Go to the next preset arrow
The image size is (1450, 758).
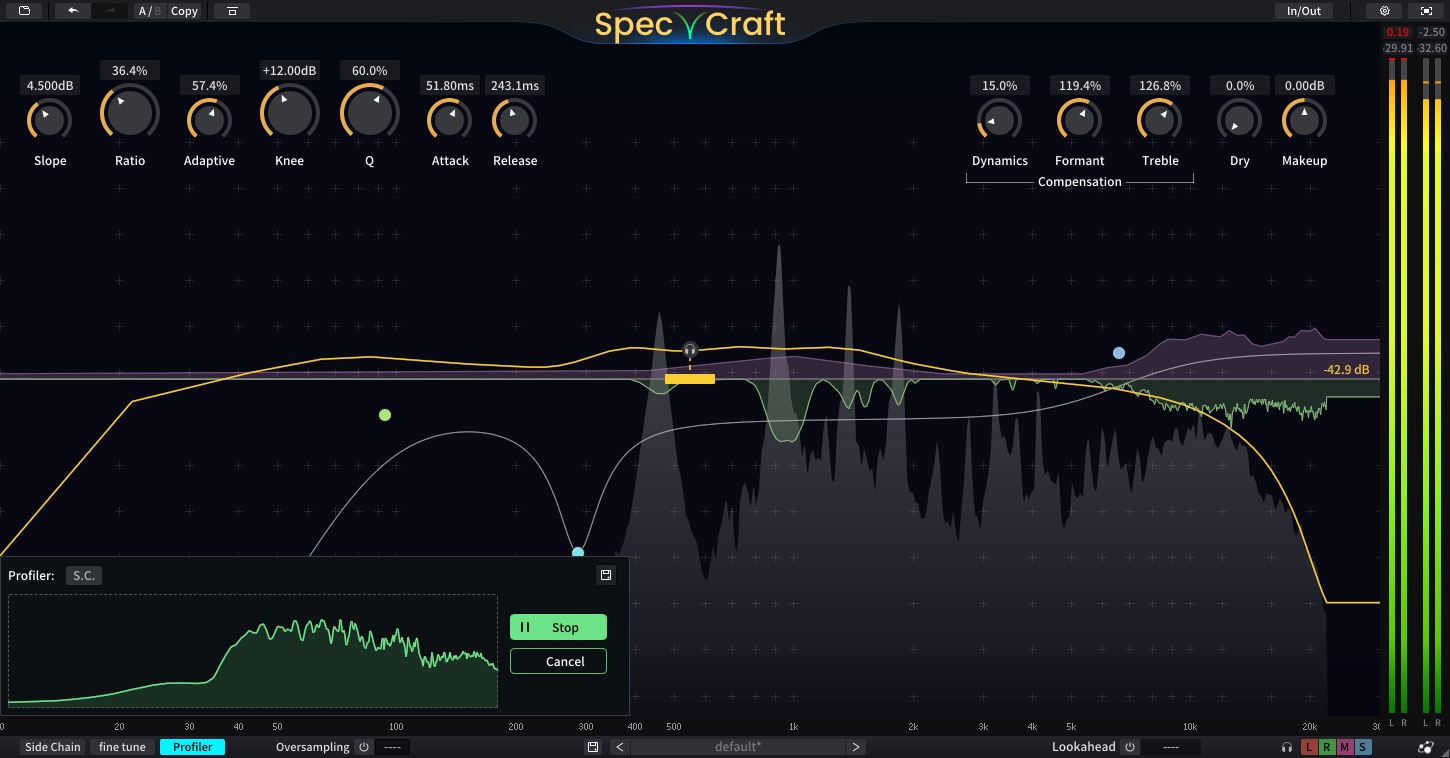click(856, 747)
